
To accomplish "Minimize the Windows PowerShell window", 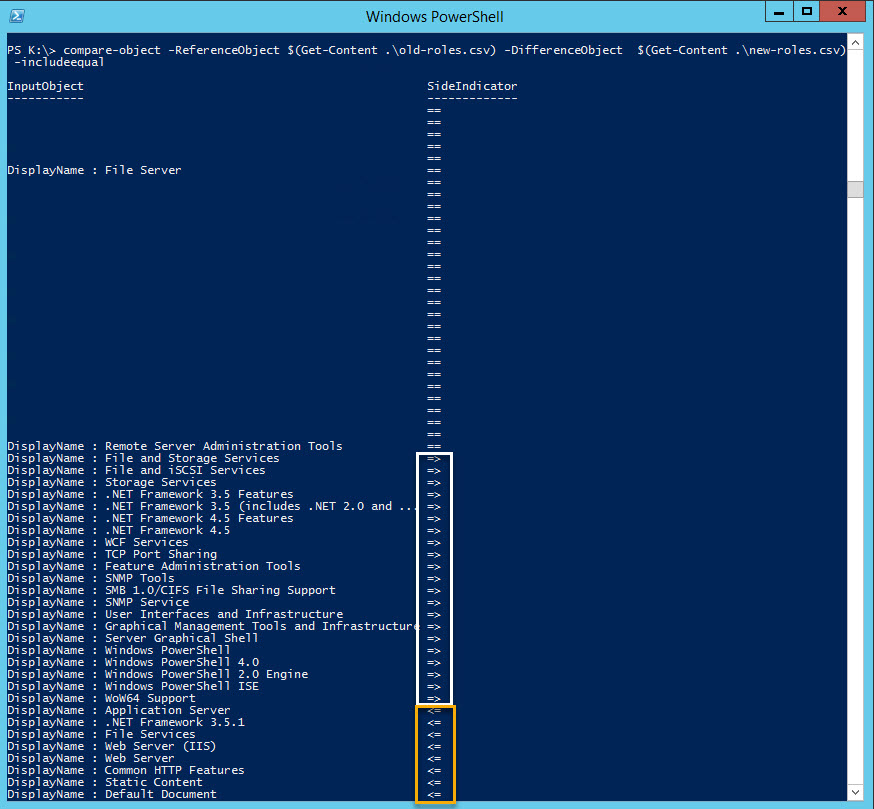I will click(779, 11).
